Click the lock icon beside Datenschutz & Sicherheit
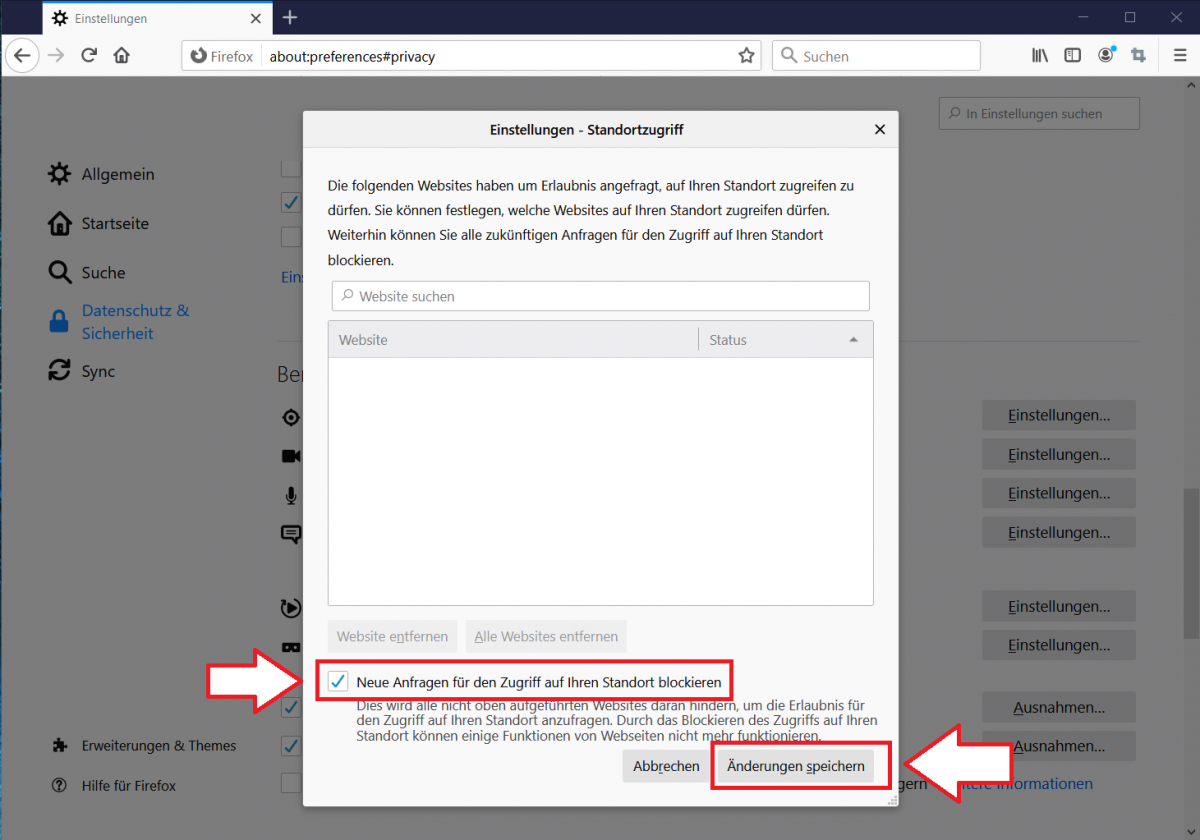Viewport: 1200px width, 840px height. 58,321
